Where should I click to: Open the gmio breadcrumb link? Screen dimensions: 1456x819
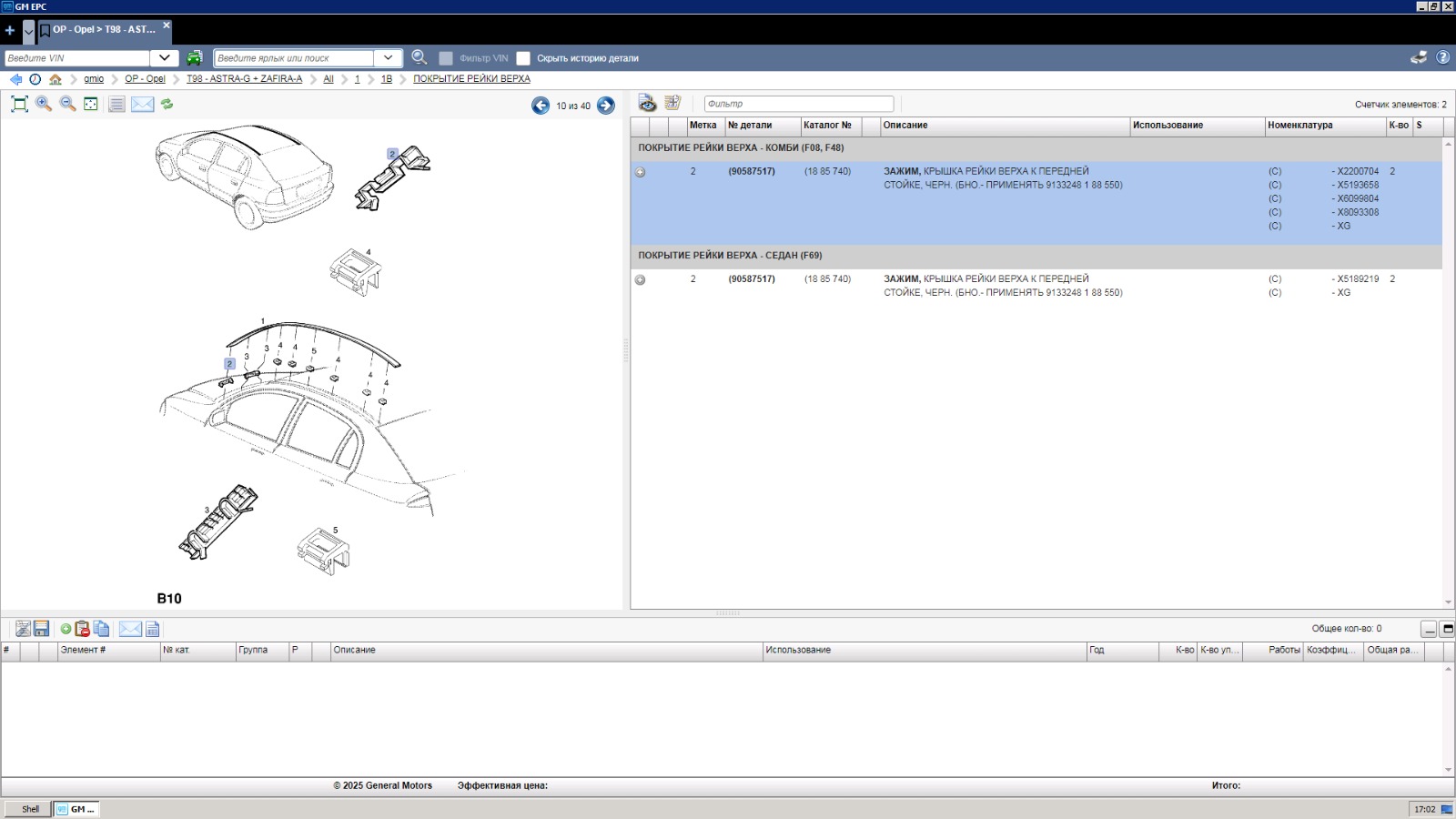point(94,79)
